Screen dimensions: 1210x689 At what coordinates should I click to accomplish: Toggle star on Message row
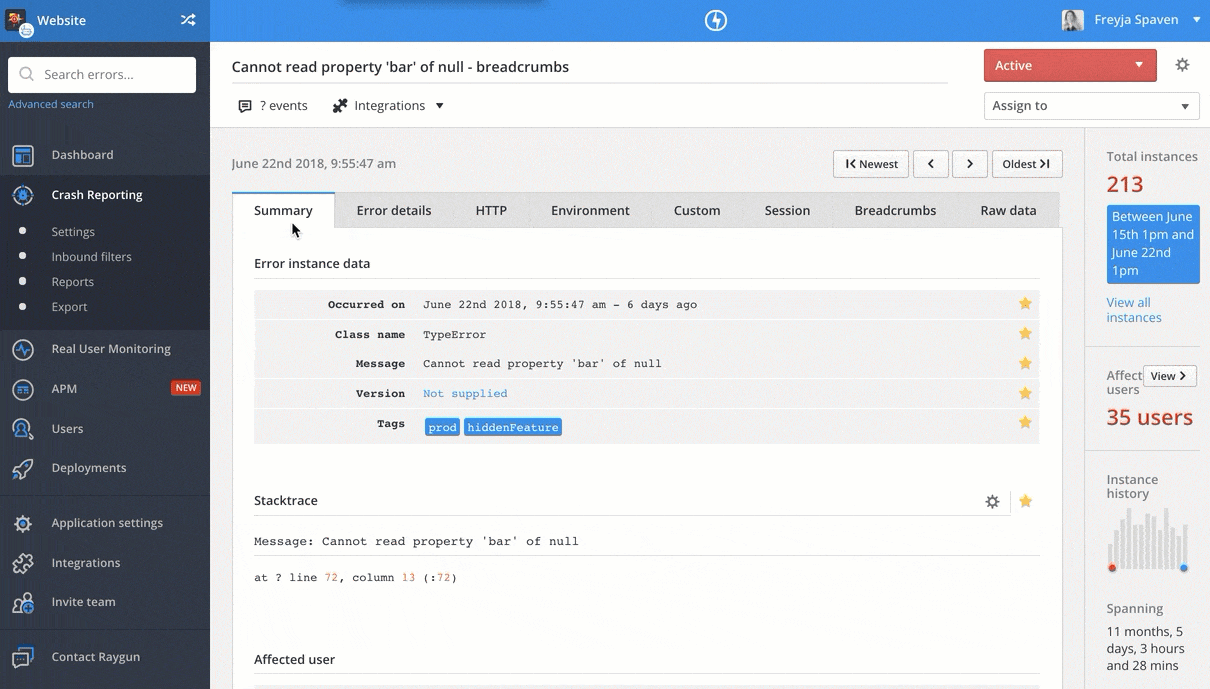[x=1025, y=364]
